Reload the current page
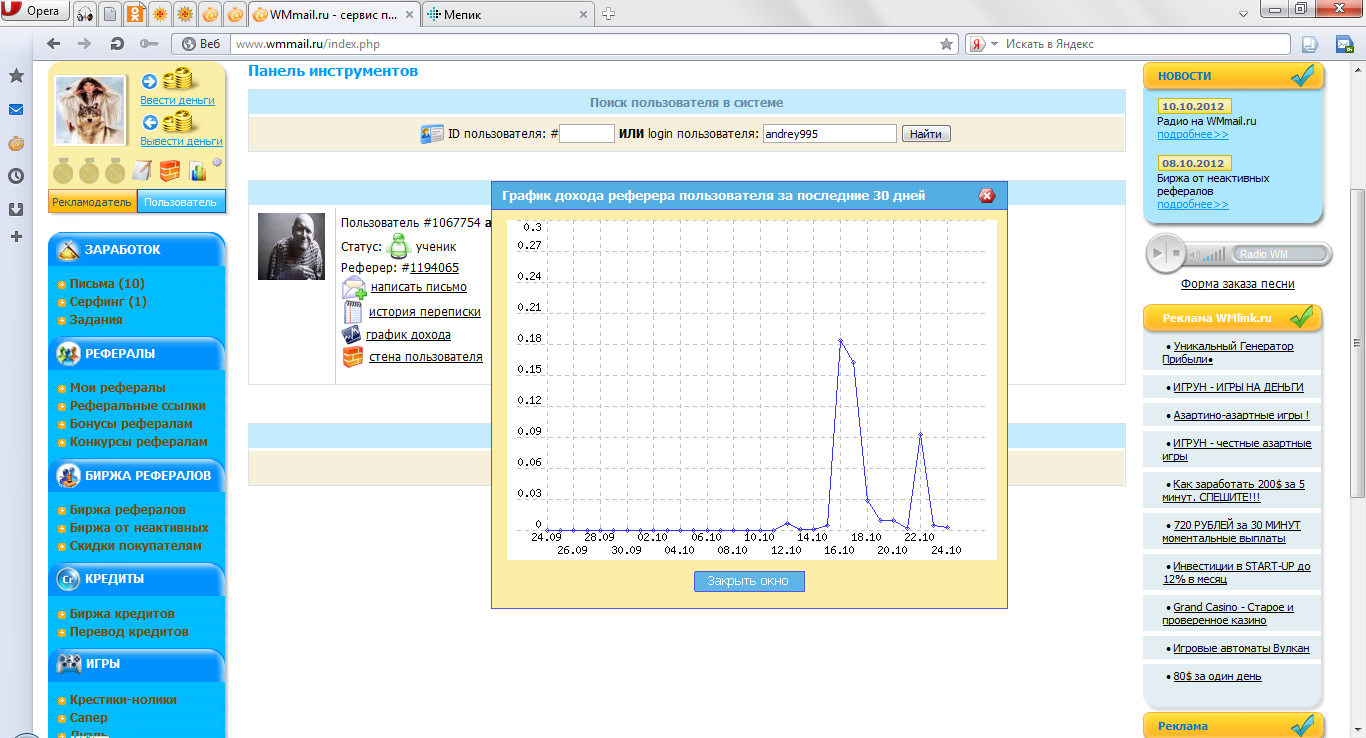Image resolution: width=1366 pixels, height=738 pixels. (117, 44)
